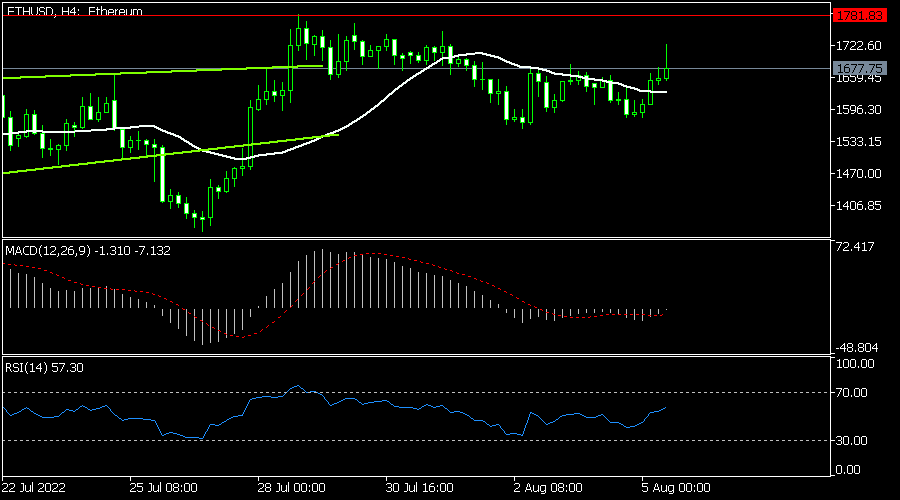This screenshot has width=900, height=500.
Task: Click the 2 Aug 08:00 time label
Action: 548,488
